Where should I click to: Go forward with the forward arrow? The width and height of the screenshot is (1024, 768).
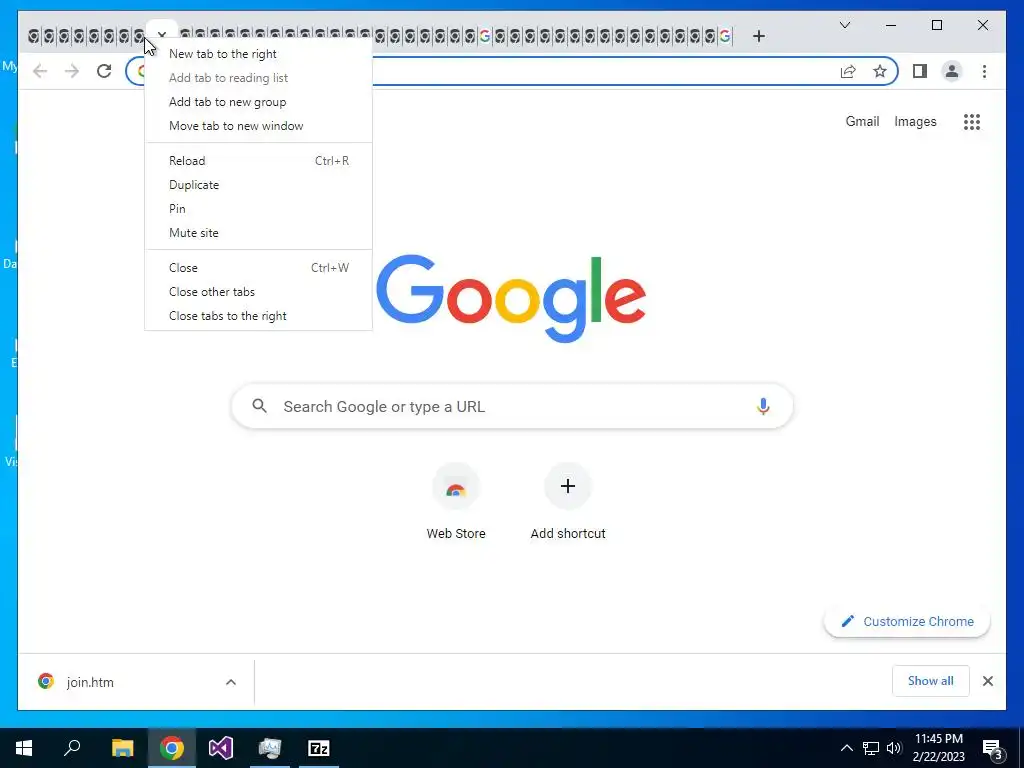click(x=72, y=71)
